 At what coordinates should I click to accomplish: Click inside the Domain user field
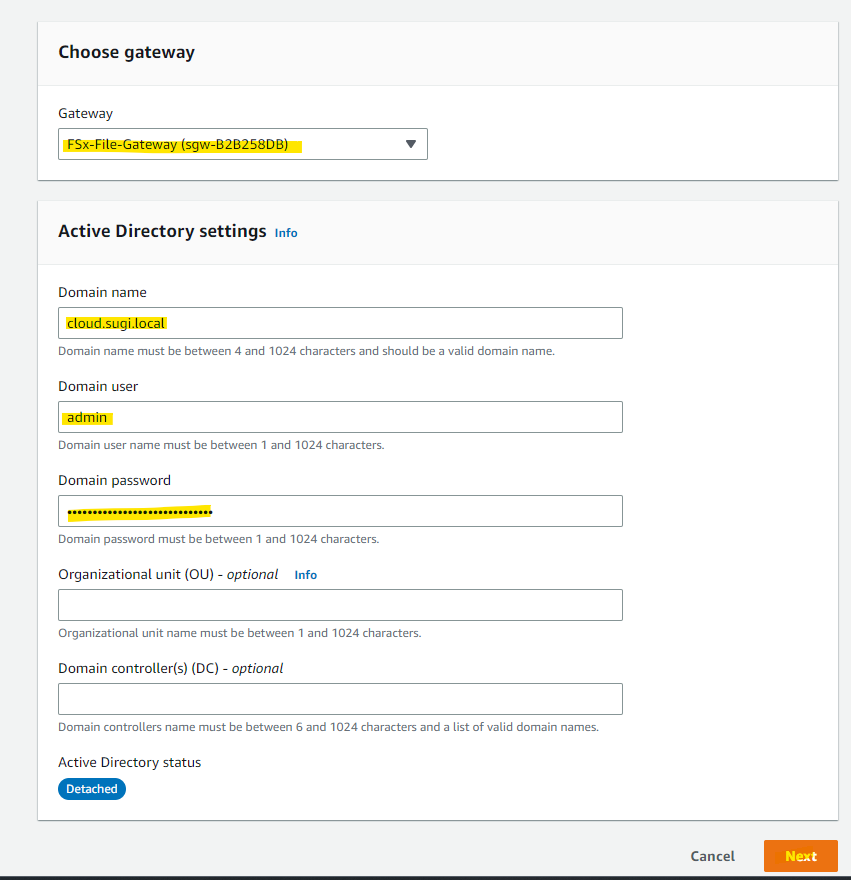coord(340,416)
